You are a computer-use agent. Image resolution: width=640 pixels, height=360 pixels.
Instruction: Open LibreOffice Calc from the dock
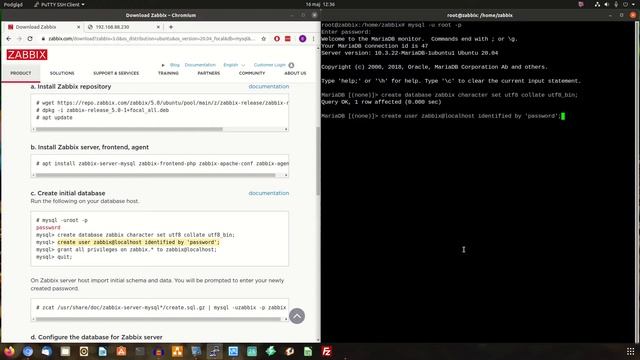coord(308,351)
